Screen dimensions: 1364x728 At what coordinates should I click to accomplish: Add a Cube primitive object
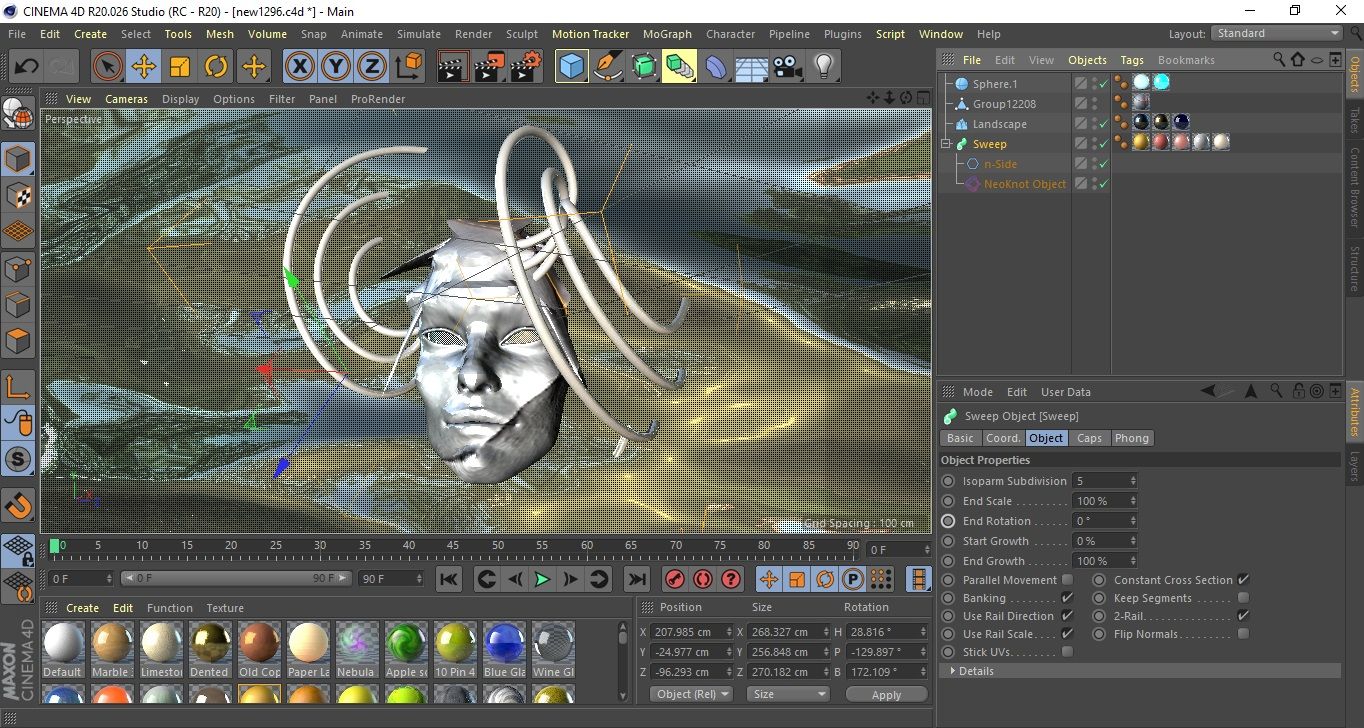point(571,67)
